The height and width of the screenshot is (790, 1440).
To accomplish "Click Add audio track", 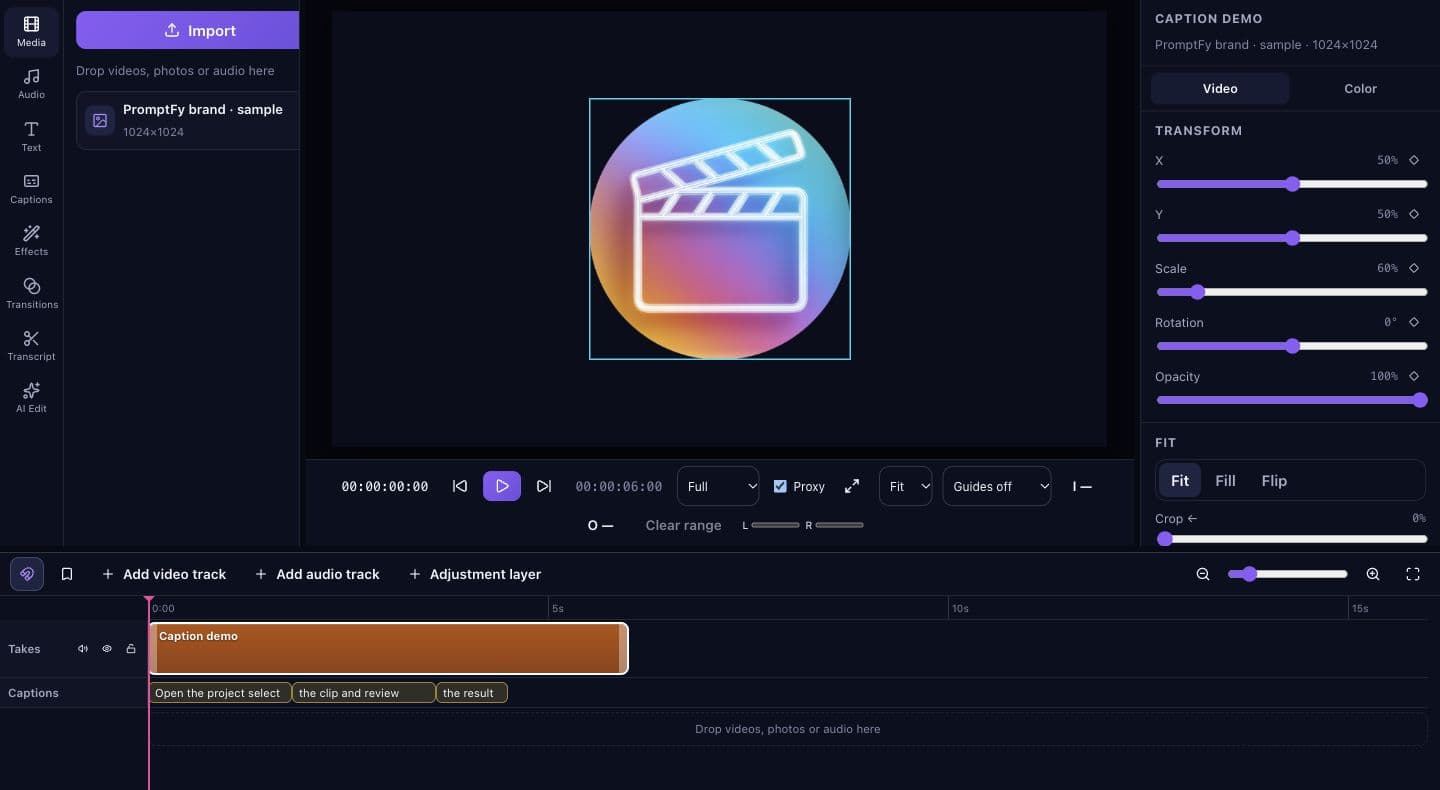I will (x=317, y=574).
